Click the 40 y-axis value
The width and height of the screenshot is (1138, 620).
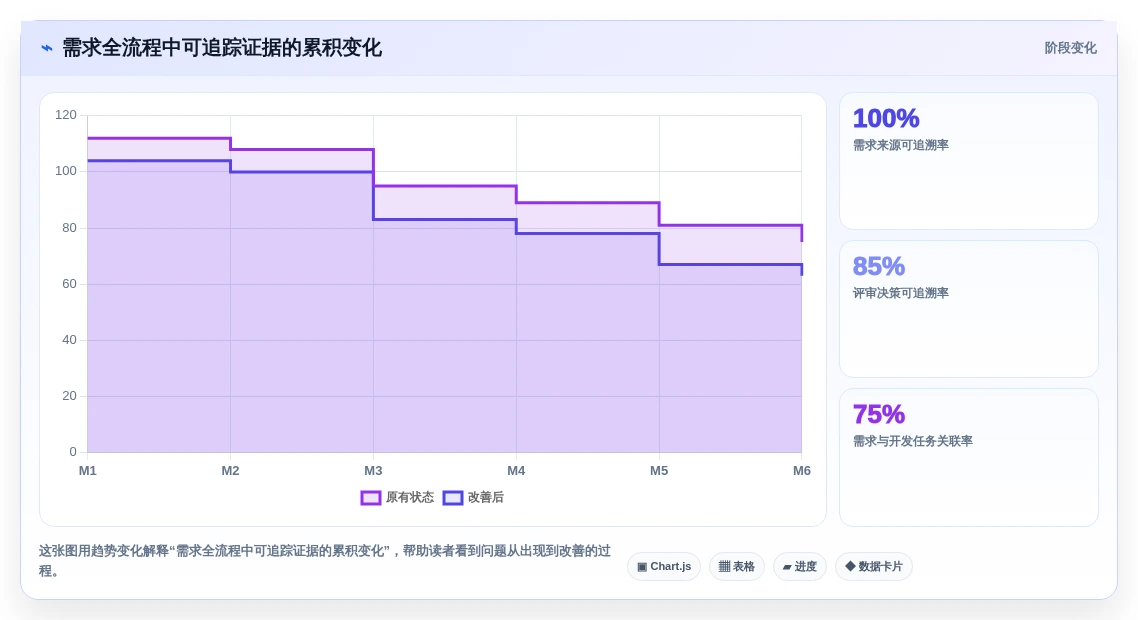pos(69,339)
